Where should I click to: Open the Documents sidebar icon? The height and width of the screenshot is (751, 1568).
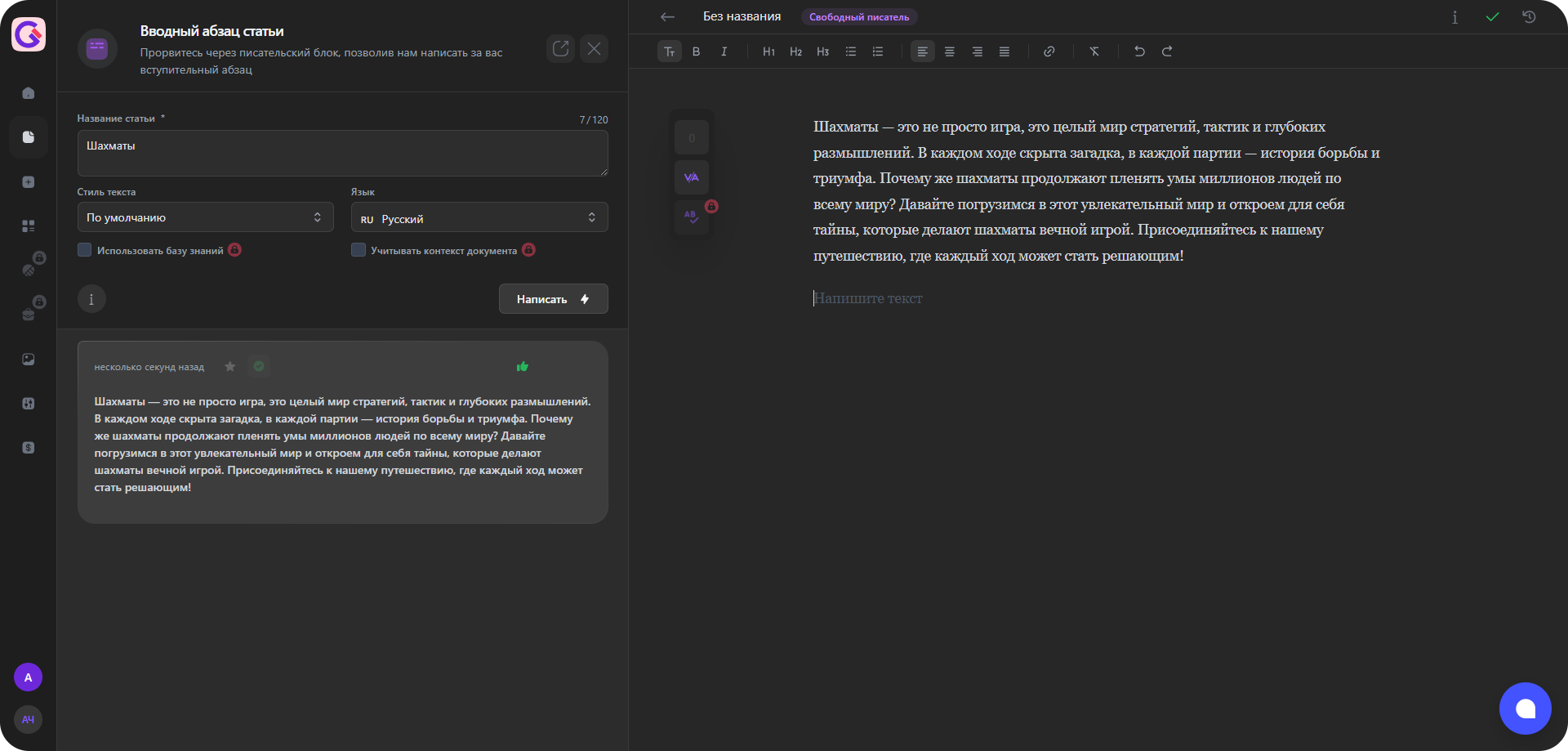29,137
